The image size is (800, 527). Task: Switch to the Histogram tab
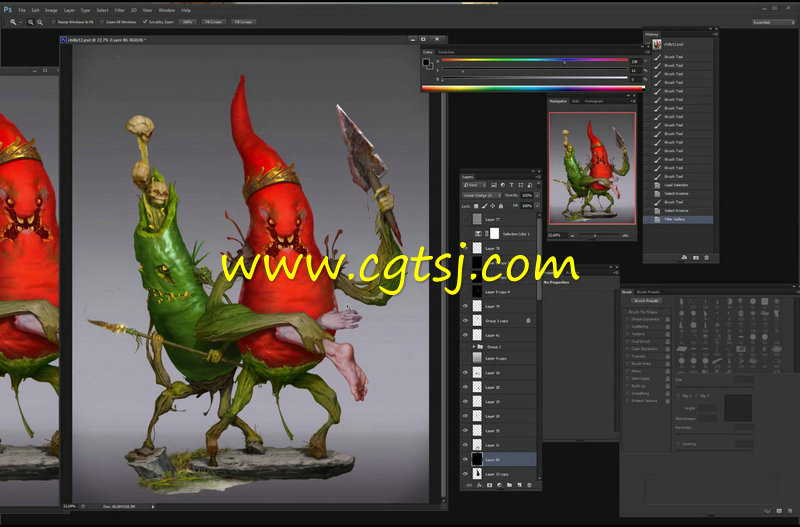tap(594, 101)
